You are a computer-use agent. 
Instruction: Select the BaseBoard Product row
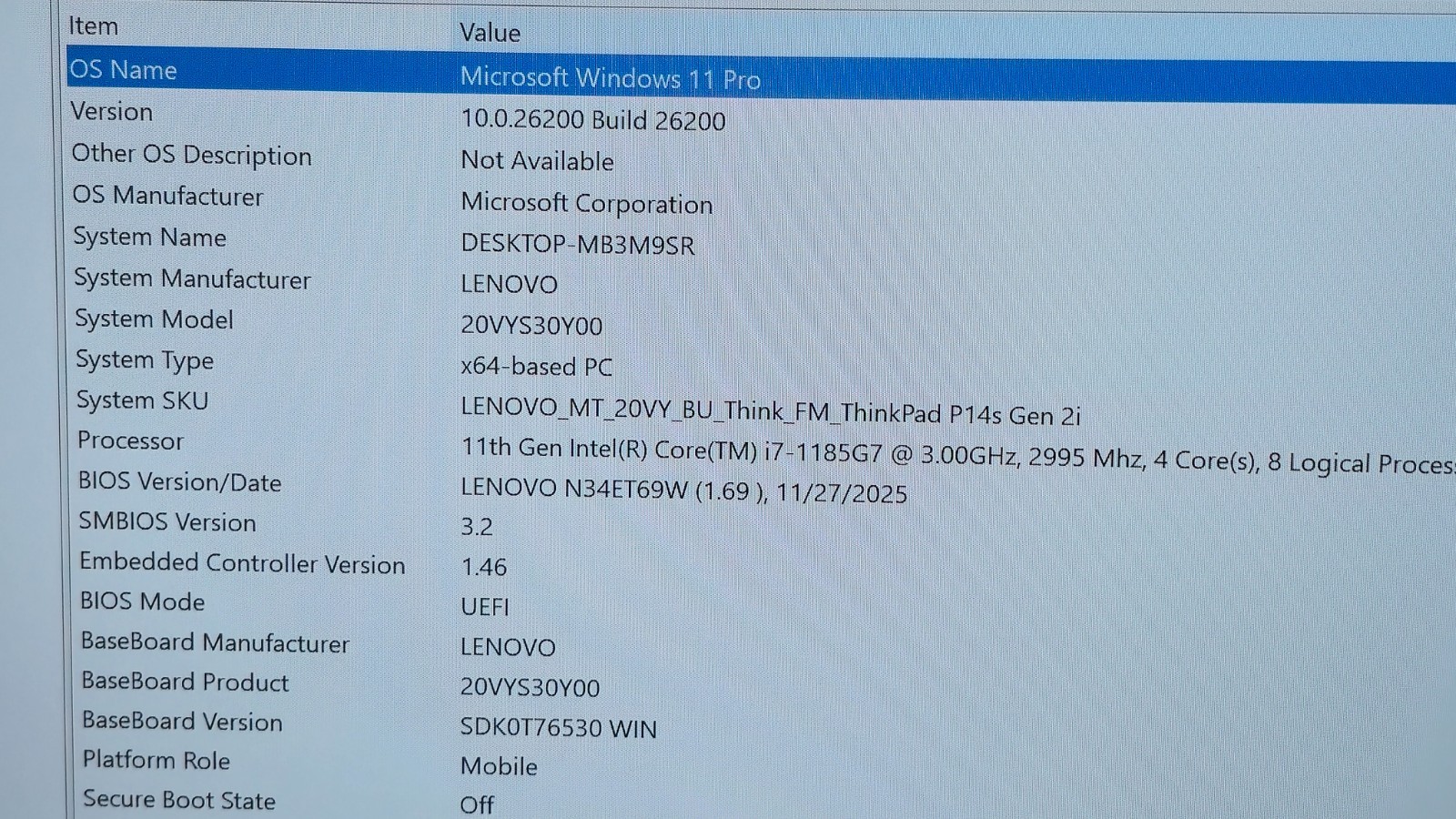(x=186, y=682)
